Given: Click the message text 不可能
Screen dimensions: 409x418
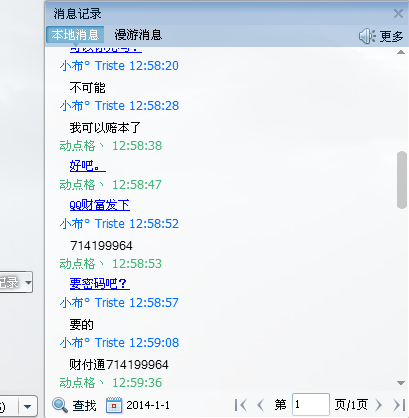Looking at the screenshot, I should coord(88,88).
